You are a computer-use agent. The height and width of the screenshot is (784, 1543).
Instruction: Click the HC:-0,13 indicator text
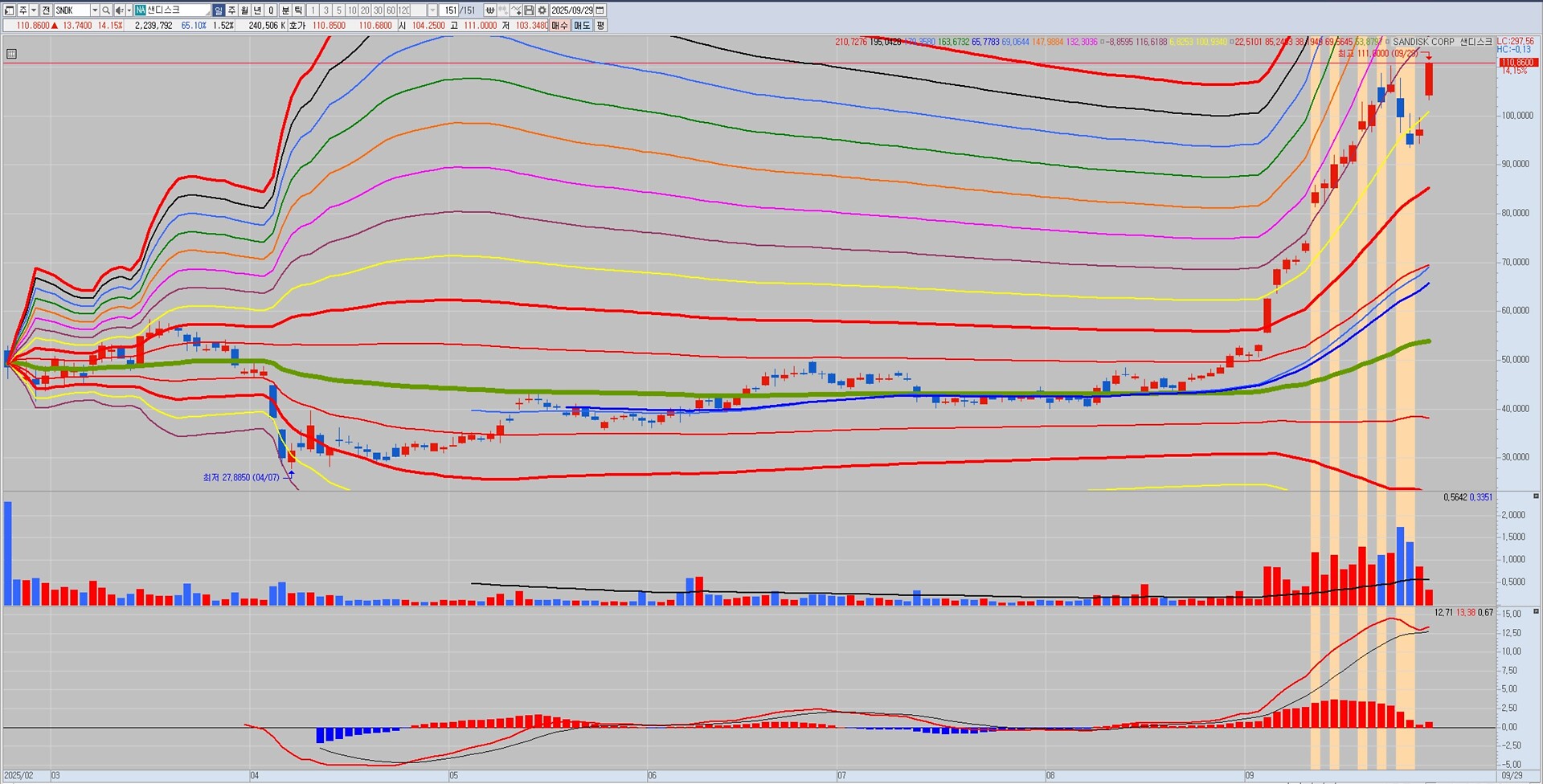1514,50
